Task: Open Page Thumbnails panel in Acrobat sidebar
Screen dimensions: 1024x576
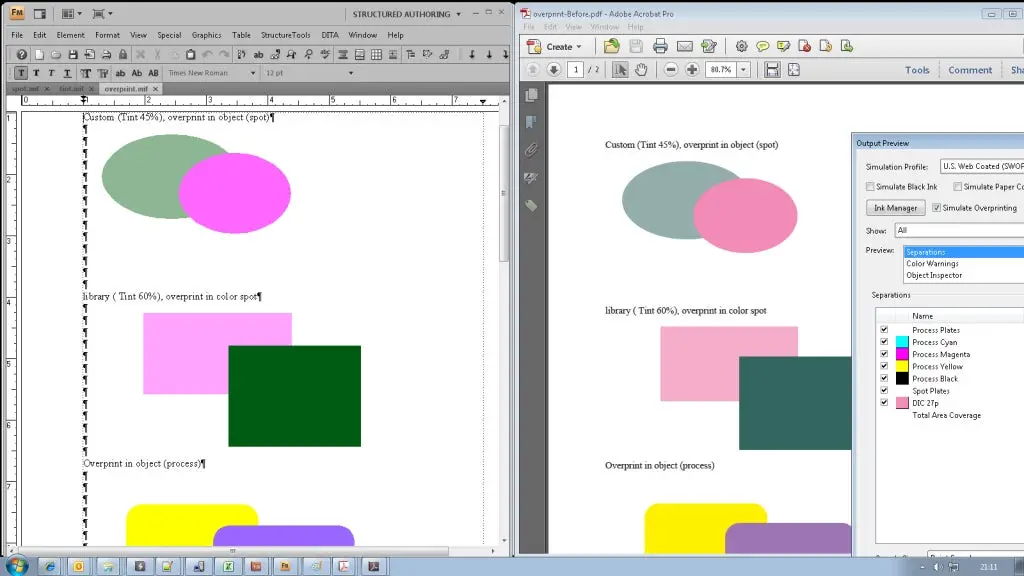Action: click(x=532, y=95)
